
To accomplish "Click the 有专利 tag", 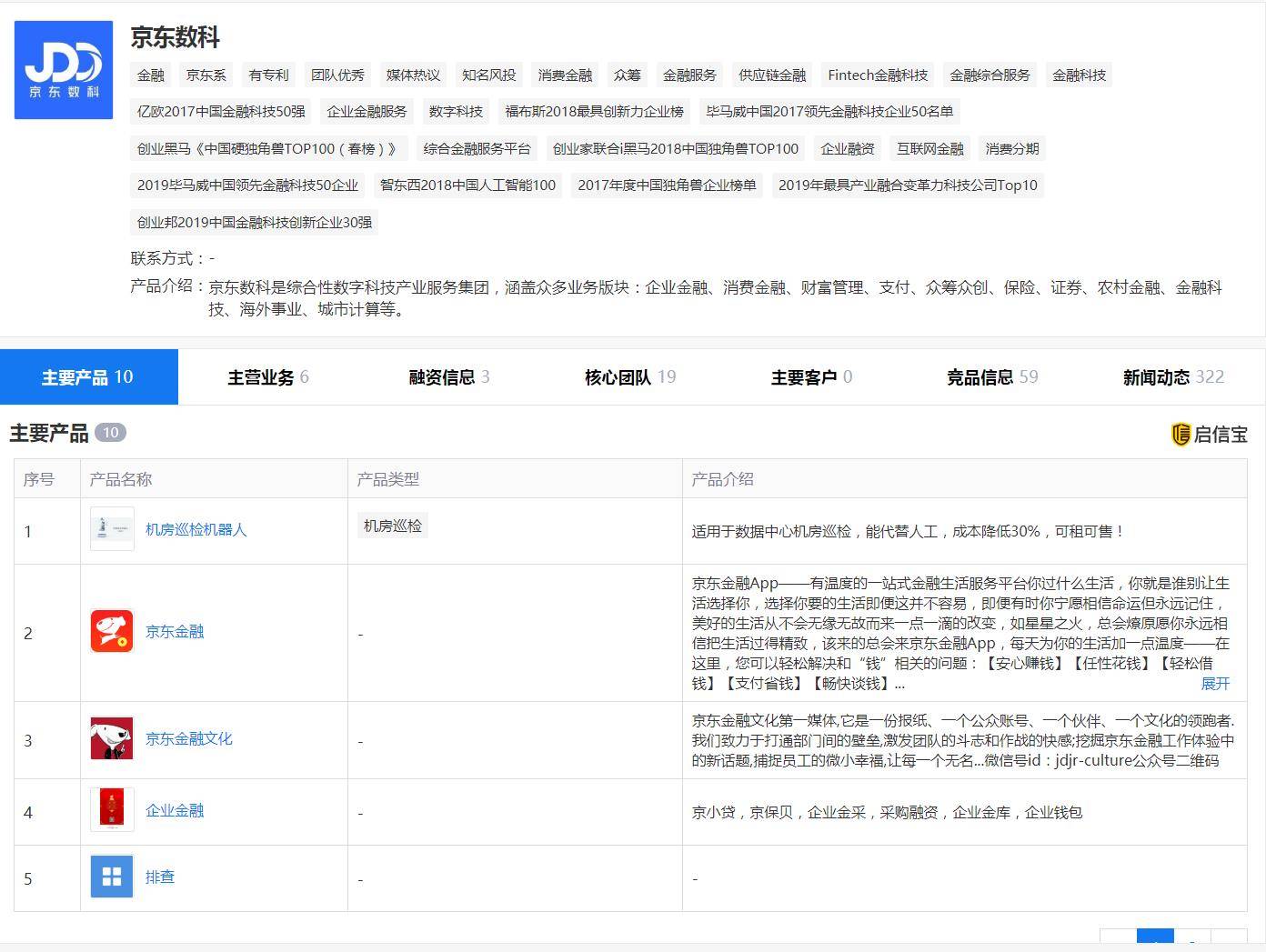I will (268, 75).
